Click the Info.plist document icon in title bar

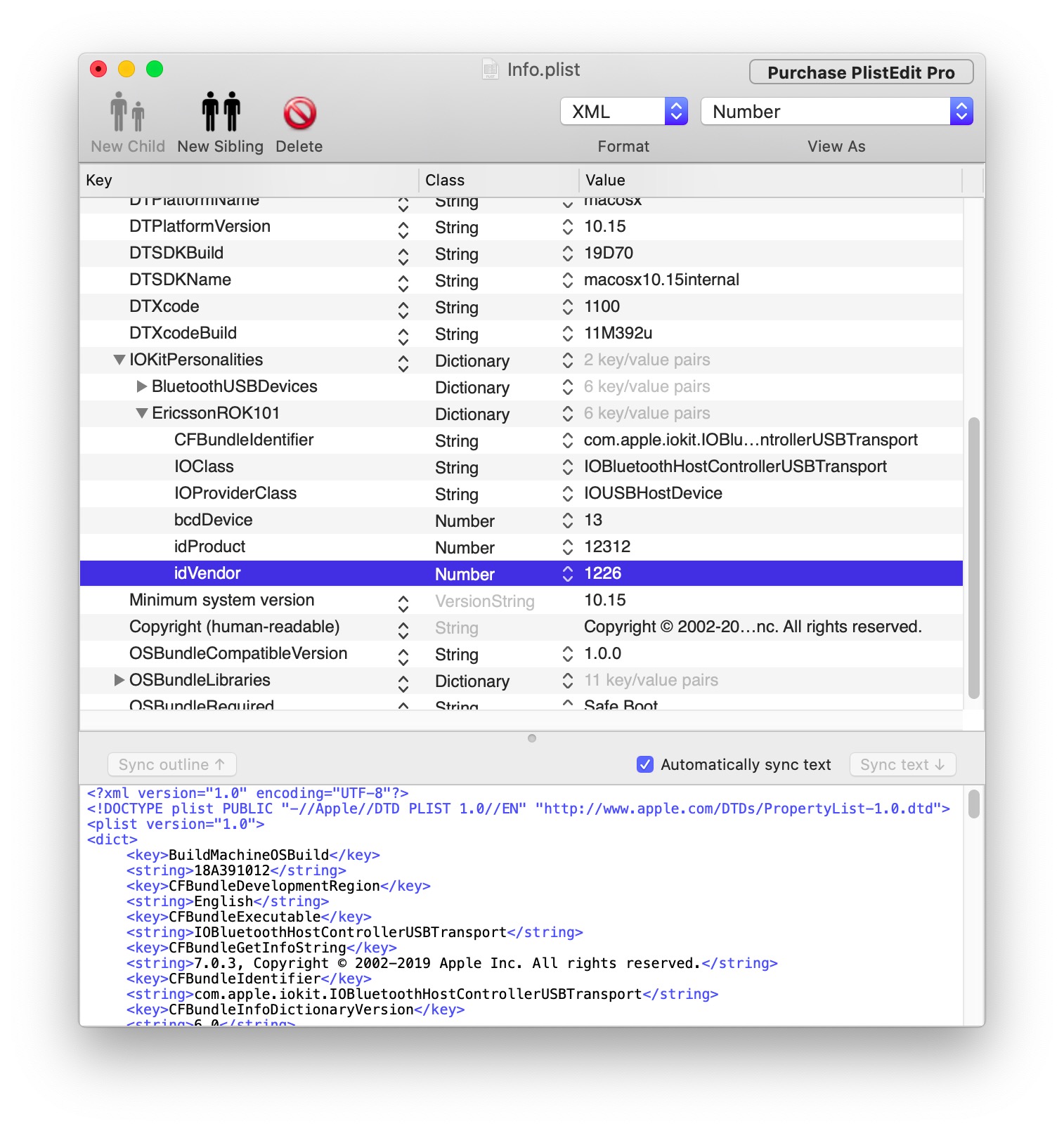[490, 70]
